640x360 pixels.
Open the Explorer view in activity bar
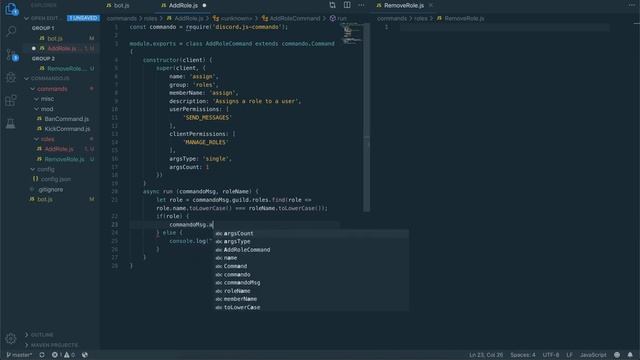(x=11, y=9)
